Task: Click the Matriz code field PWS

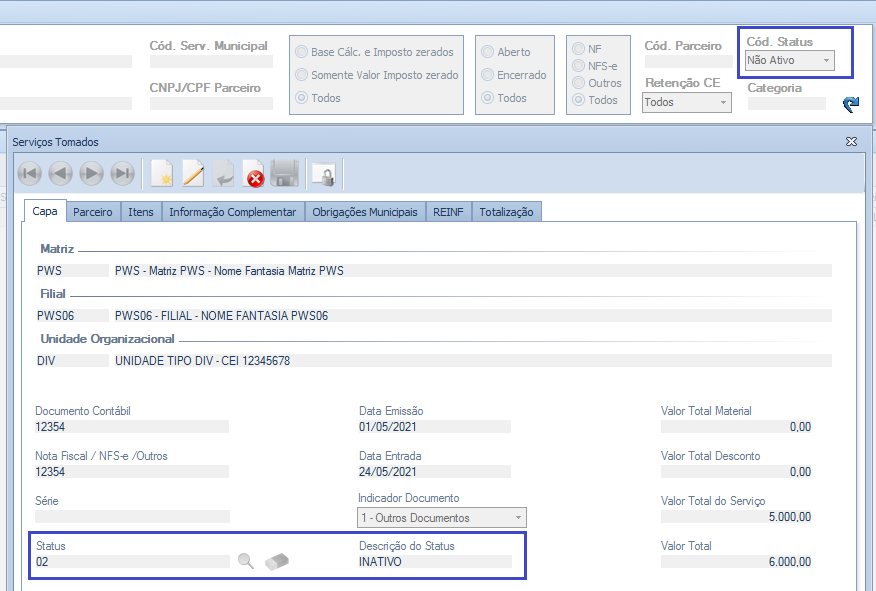Action: [x=72, y=271]
